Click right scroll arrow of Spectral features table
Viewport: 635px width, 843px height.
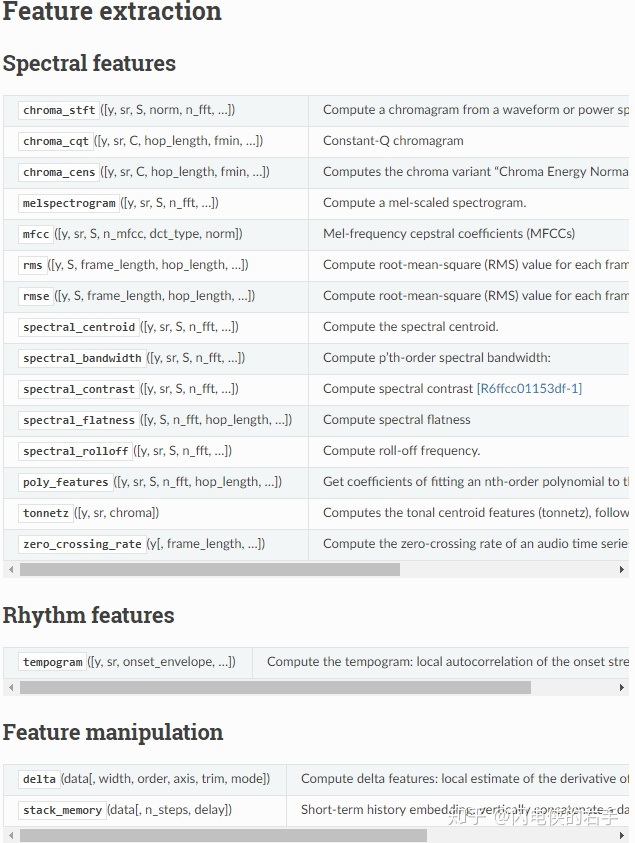tap(622, 569)
